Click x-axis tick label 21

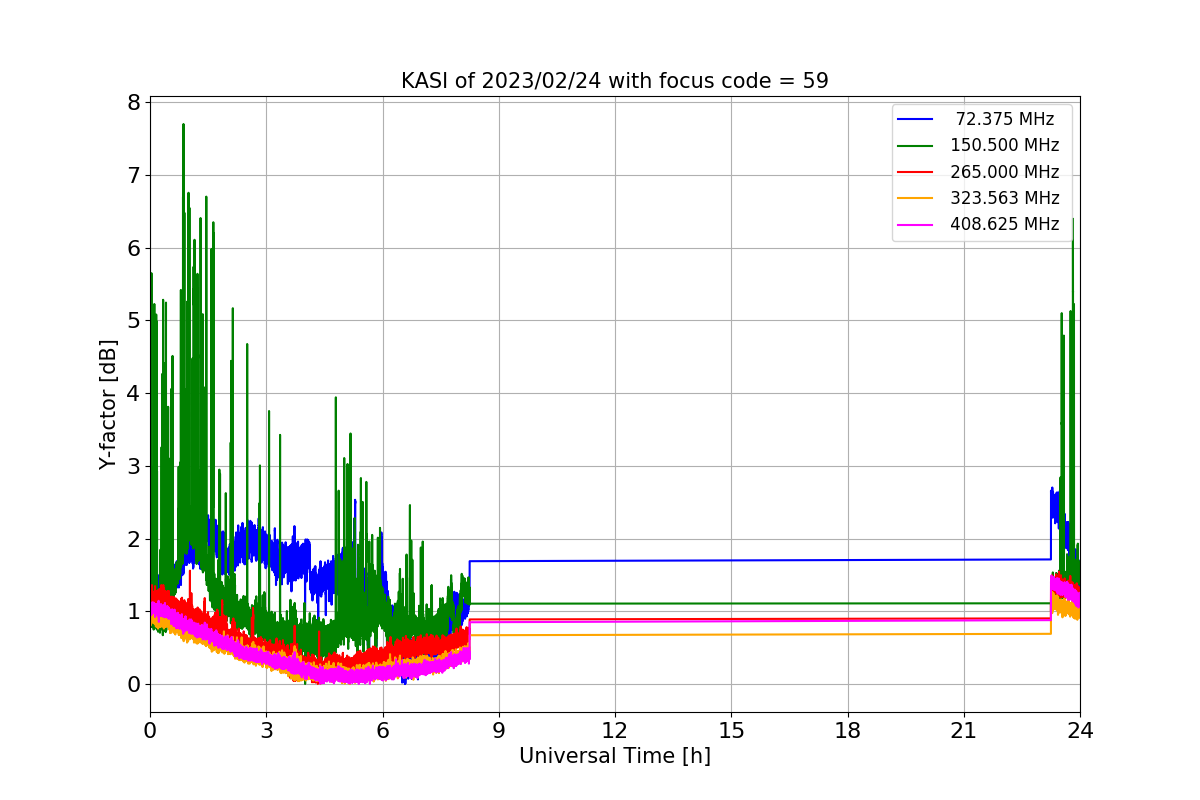tap(964, 730)
